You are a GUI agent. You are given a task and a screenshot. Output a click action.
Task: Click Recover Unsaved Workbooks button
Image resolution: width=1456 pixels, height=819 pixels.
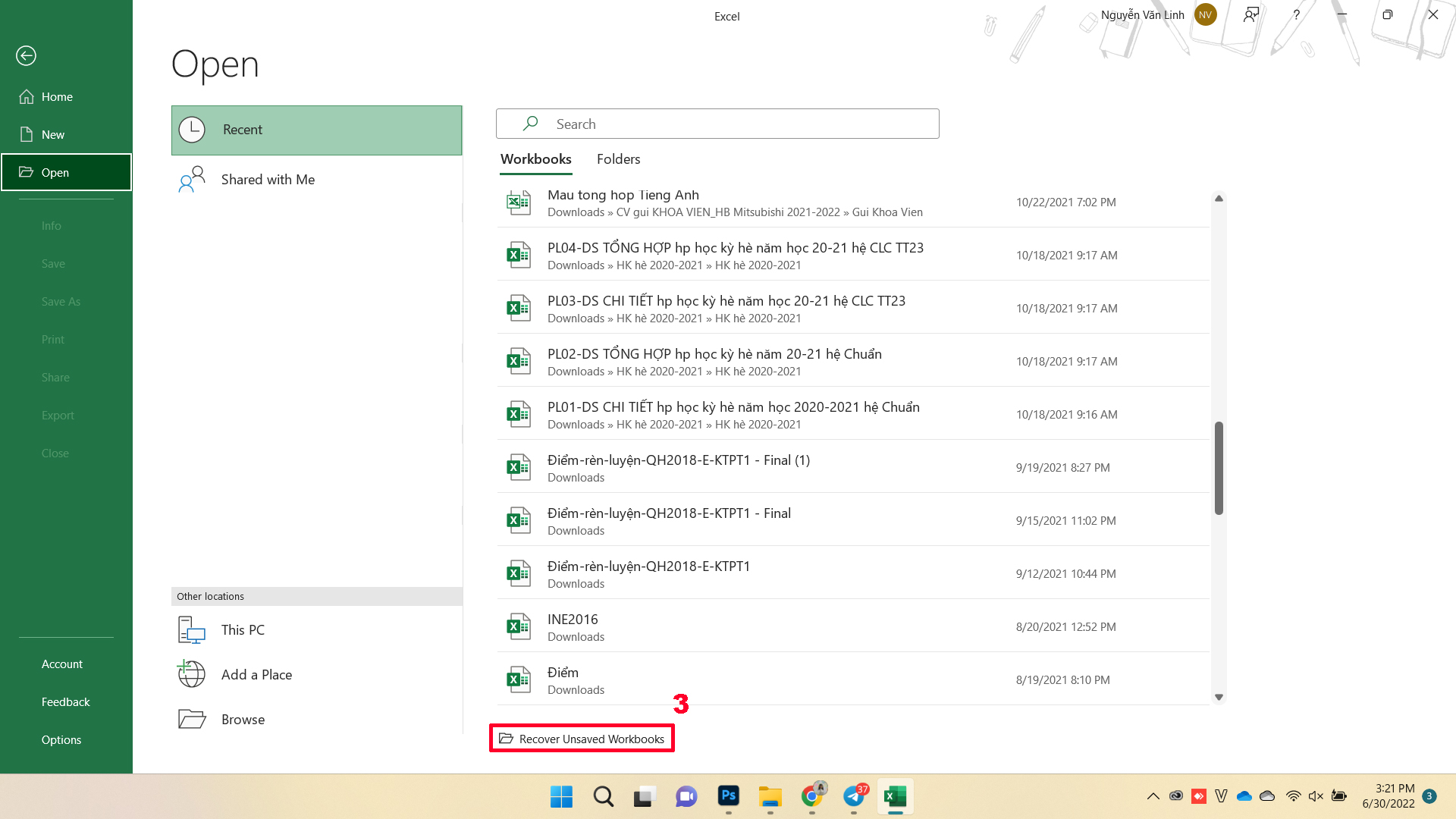tap(582, 739)
